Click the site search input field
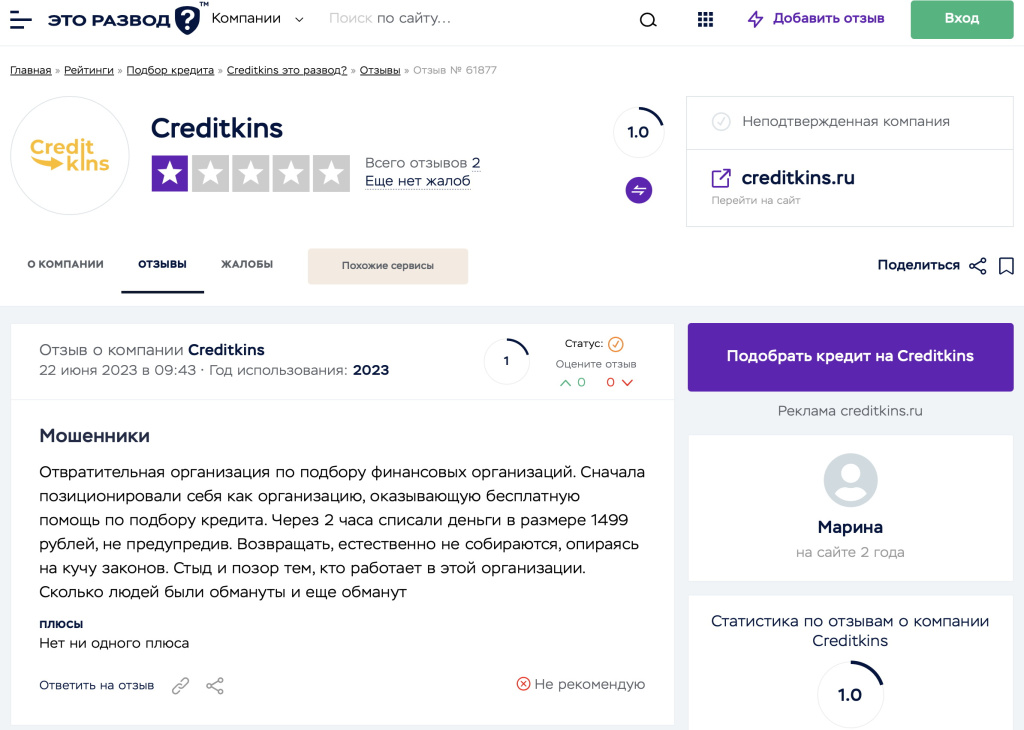Image resolution: width=1024 pixels, height=730 pixels. 470,19
